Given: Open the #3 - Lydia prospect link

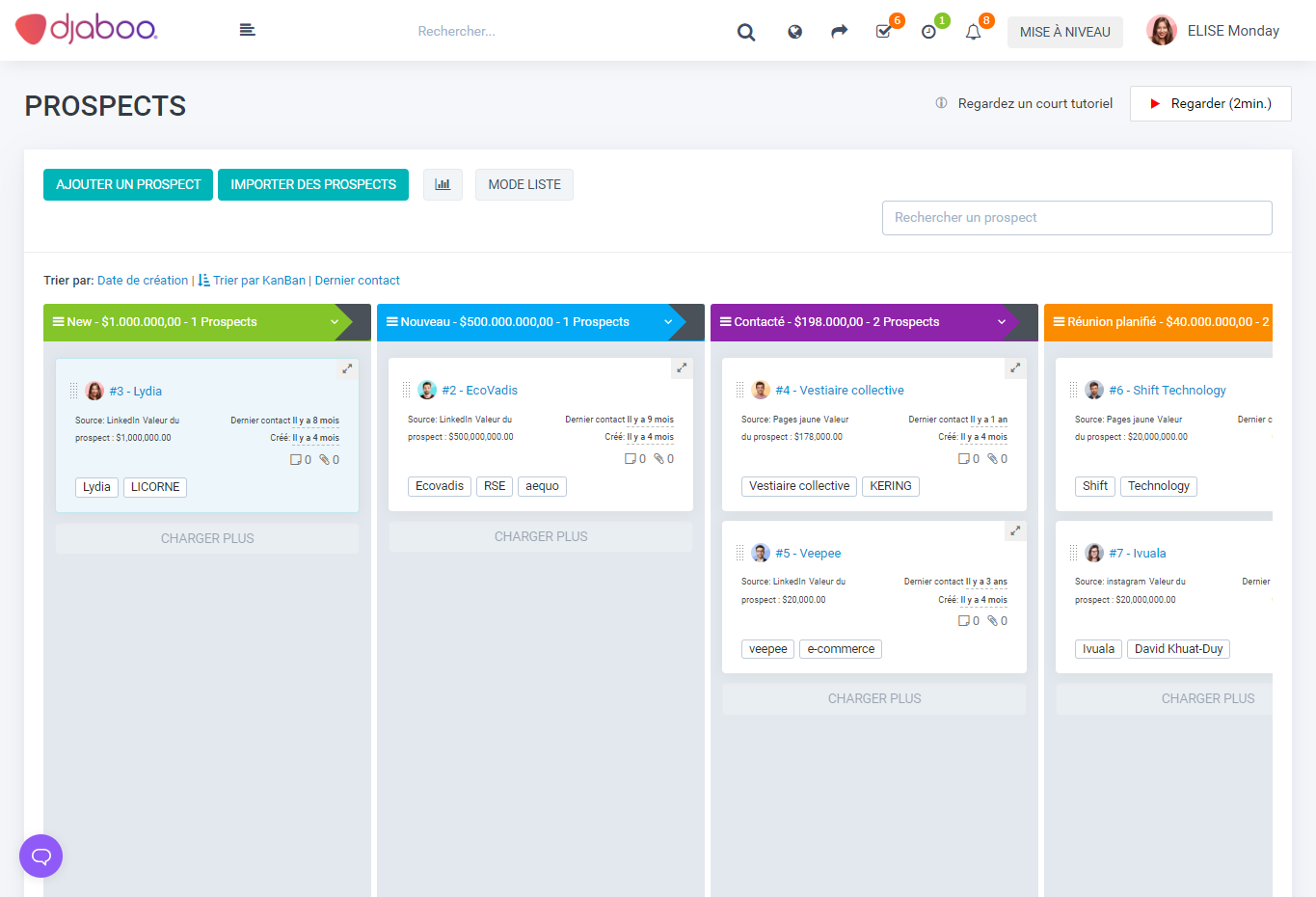Looking at the screenshot, I should tap(135, 391).
